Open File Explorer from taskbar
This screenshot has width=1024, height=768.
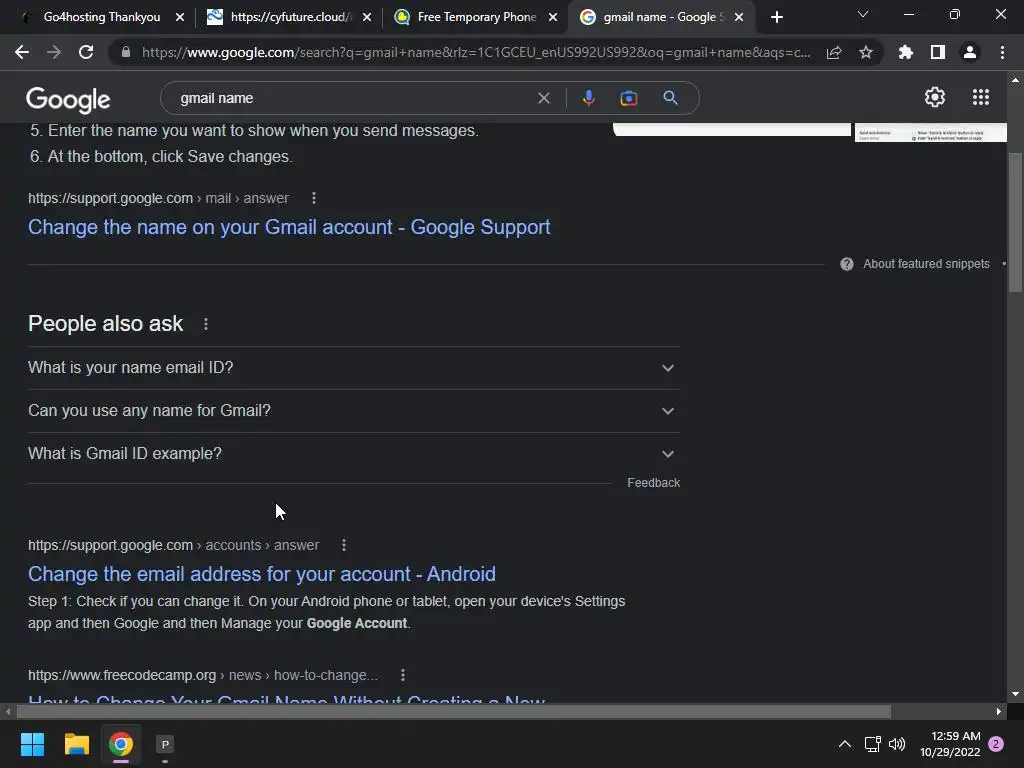tap(76, 744)
